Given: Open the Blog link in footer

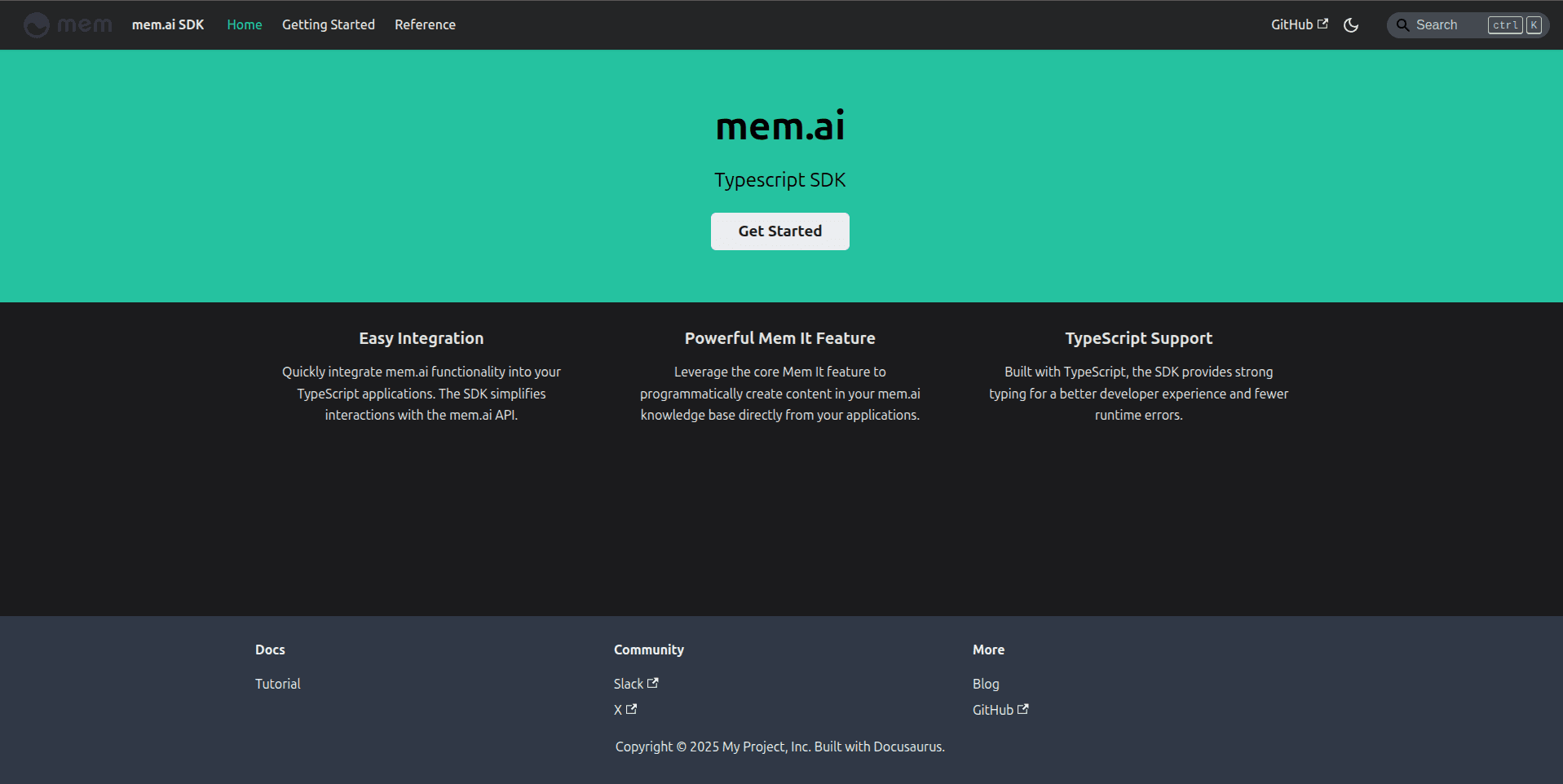Looking at the screenshot, I should pyautogui.click(x=986, y=684).
